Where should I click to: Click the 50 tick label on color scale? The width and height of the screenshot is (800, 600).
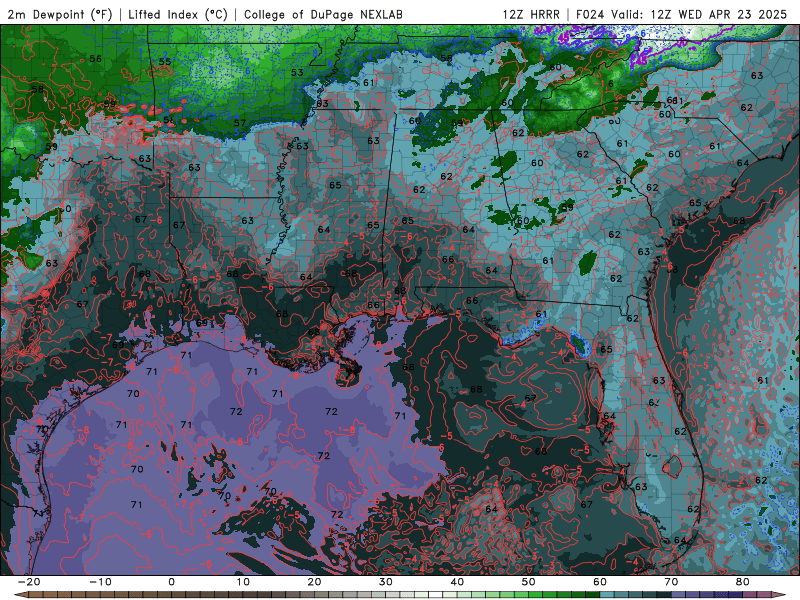point(529,582)
